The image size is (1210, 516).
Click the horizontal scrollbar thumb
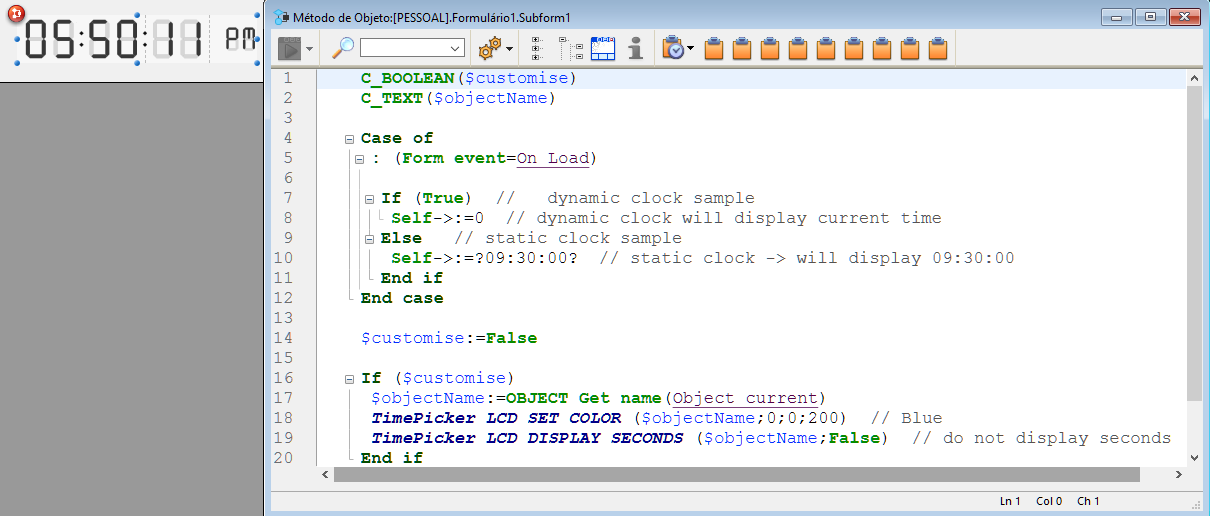[738, 475]
